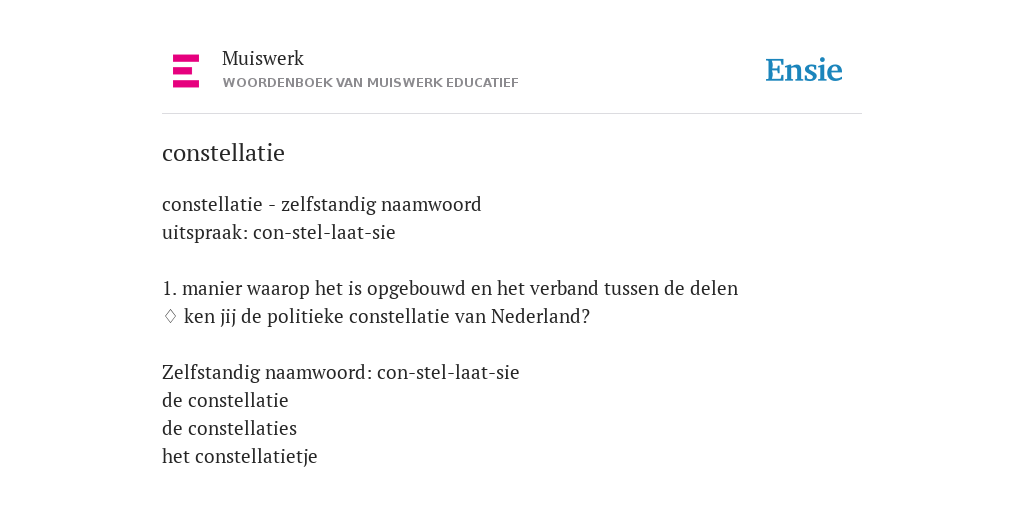This screenshot has width=1024, height=512.
Task: Click the diminutive 'het constellatietje'
Action: tap(240, 456)
